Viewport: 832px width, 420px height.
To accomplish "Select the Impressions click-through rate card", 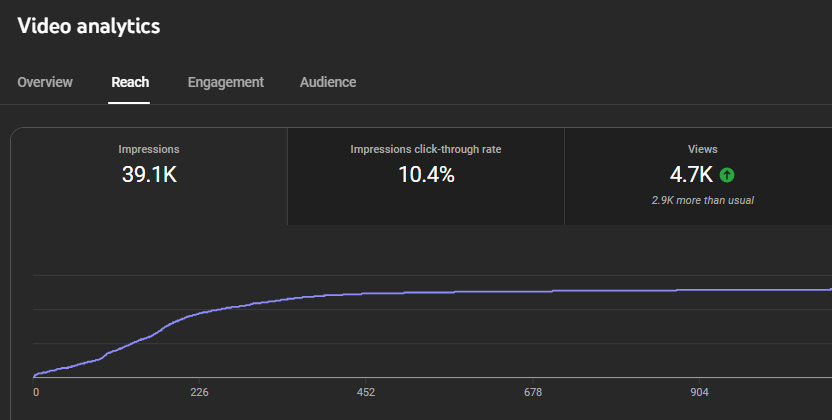I will [426, 176].
